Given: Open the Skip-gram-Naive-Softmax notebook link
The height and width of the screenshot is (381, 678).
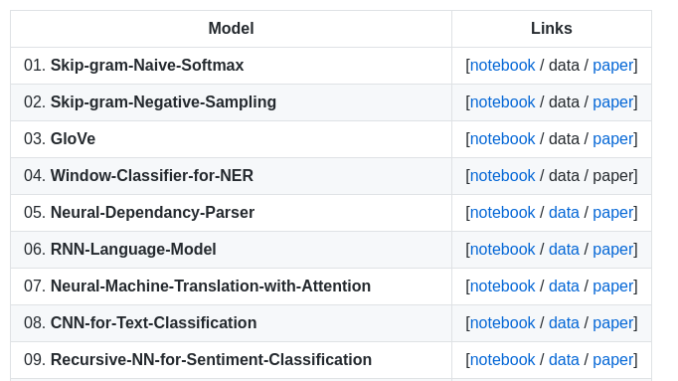Looking at the screenshot, I should [x=502, y=65].
